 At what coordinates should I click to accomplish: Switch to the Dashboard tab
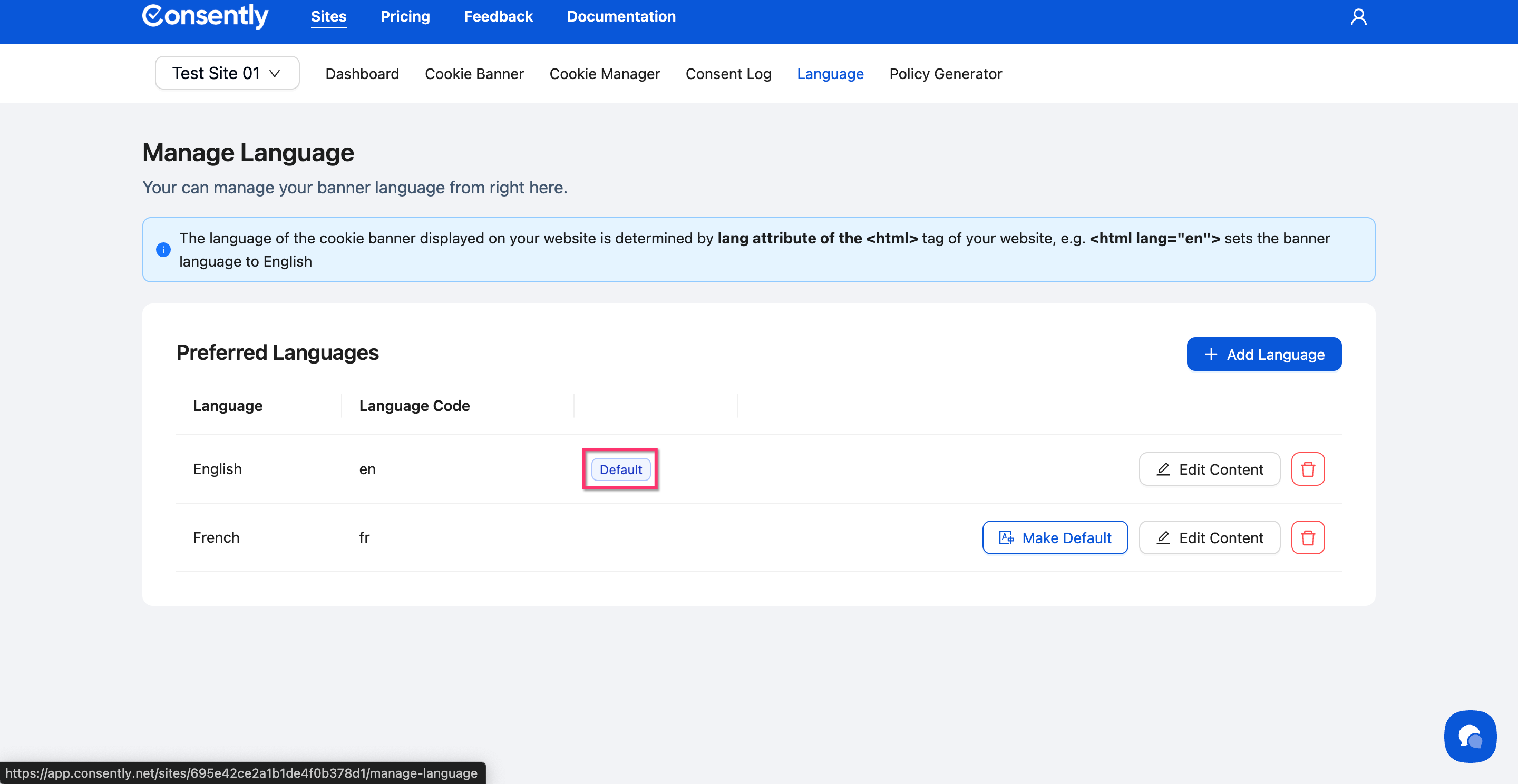pyautogui.click(x=362, y=74)
